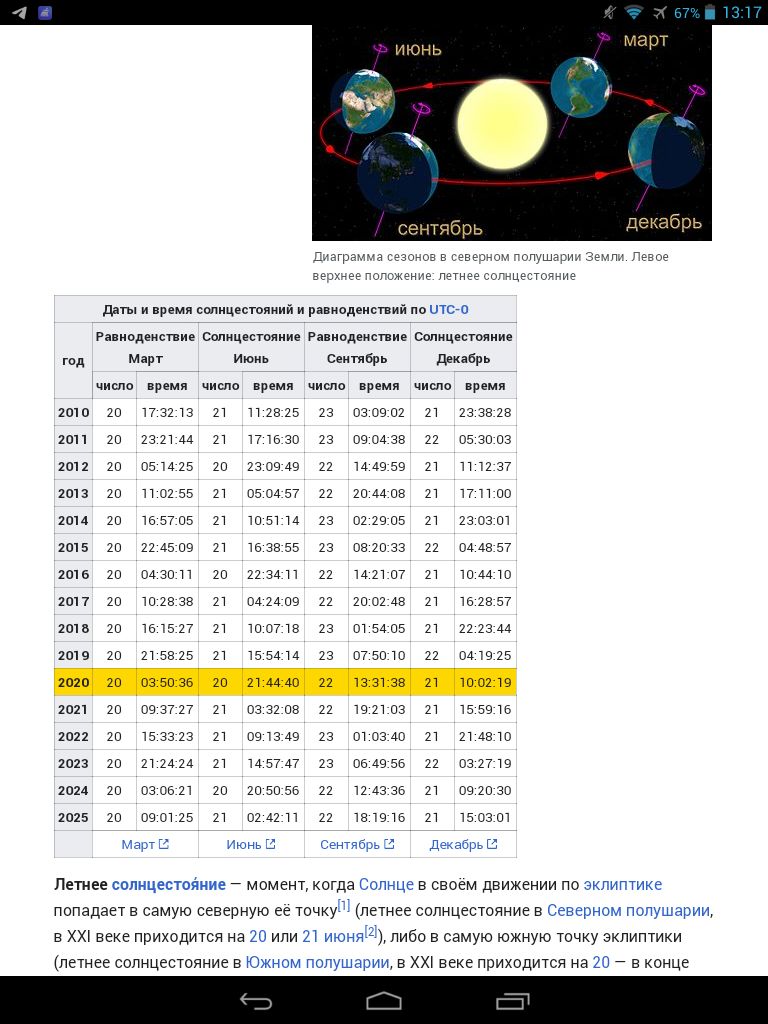This screenshot has width=768, height=1024.
Task: Select time cell 02:42:11
Action: pyautogui.click(x=273, y=818)
